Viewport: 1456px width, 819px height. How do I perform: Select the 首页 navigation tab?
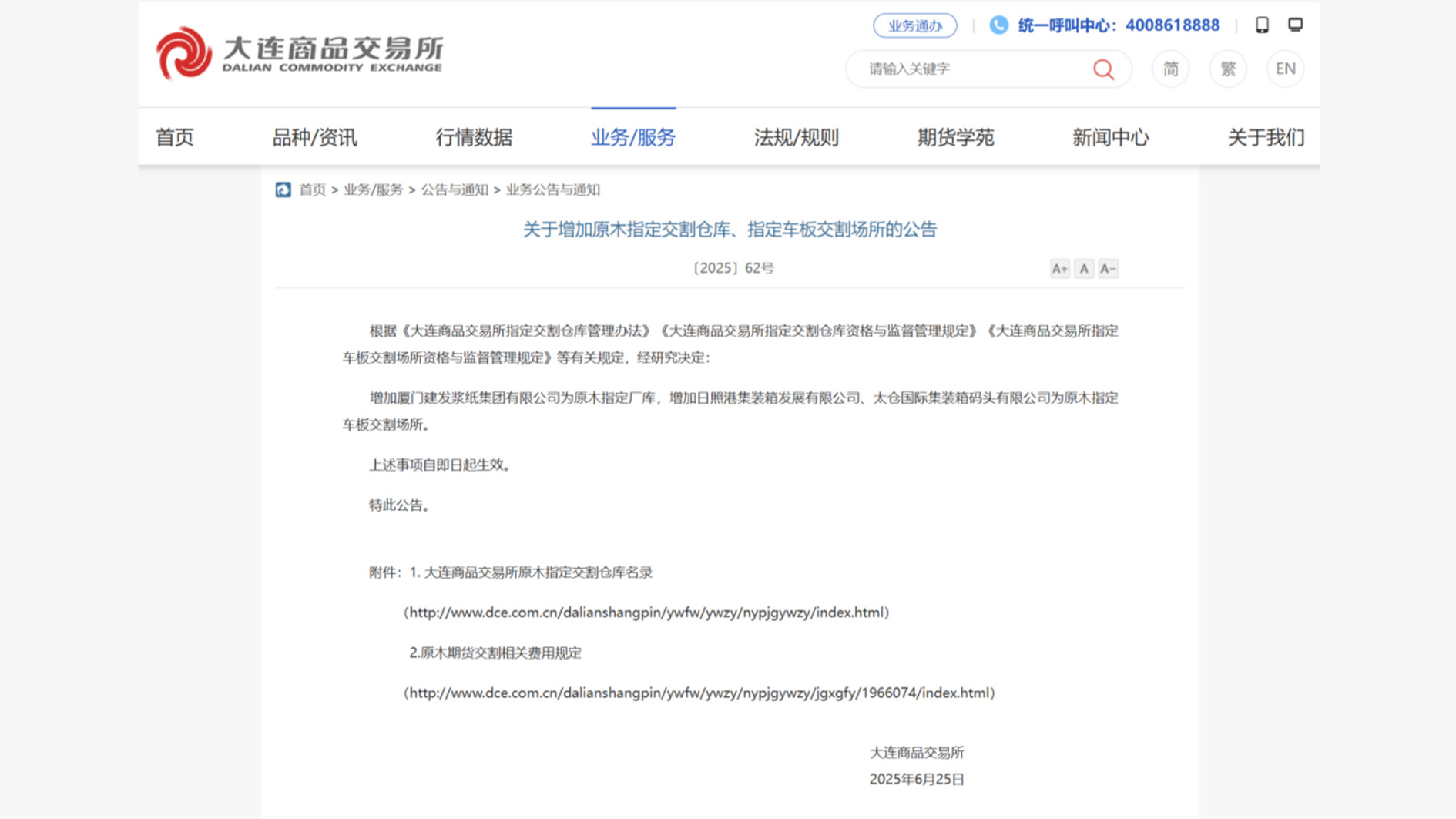point(174,137)
